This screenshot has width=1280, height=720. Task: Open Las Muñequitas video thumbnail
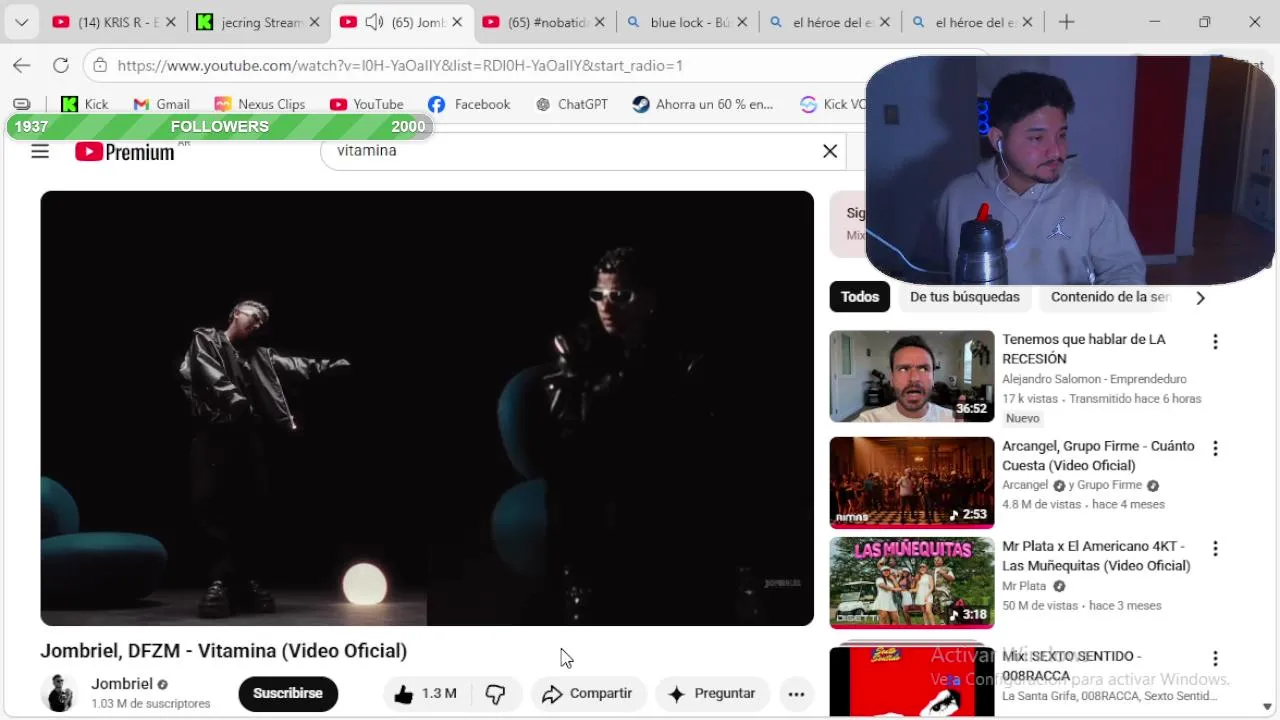pos(912,583)
